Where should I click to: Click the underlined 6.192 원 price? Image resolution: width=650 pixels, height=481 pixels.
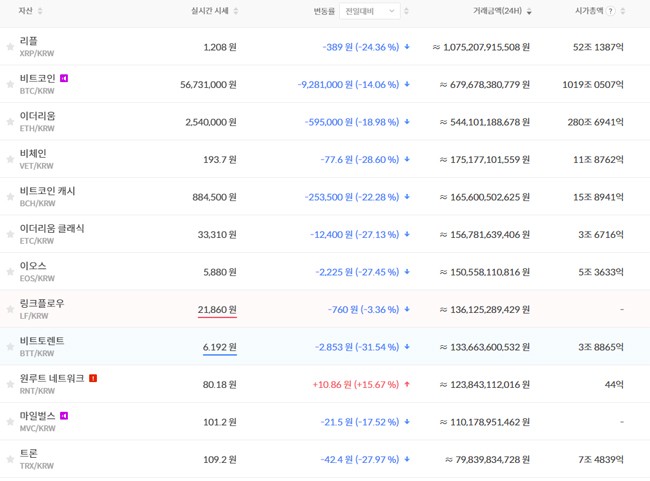click(x=219, y=347)
